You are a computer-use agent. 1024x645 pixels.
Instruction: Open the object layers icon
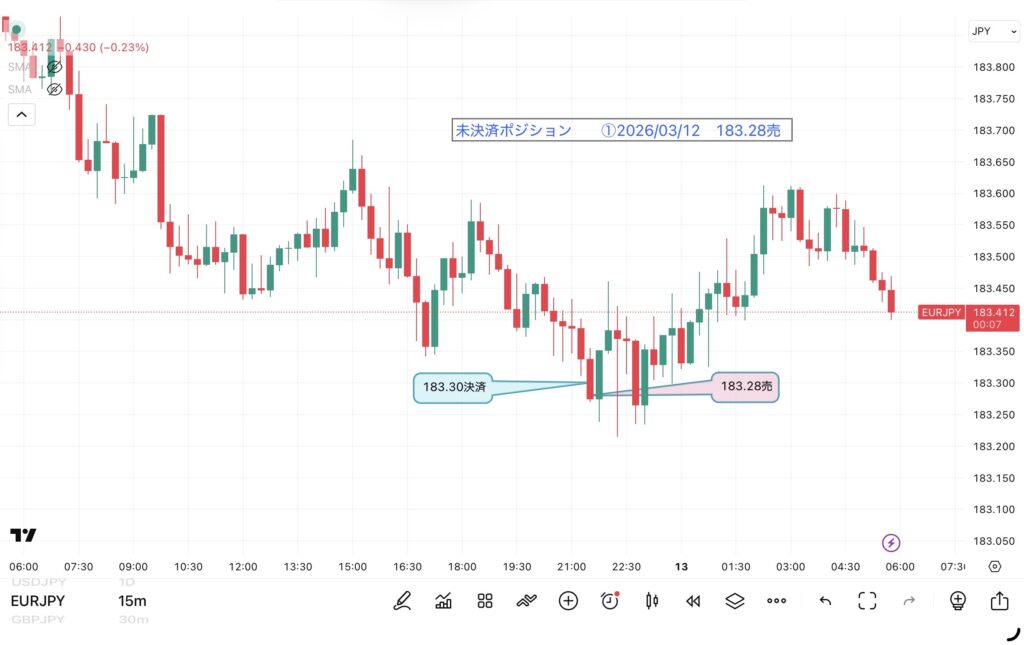pyautogui.click(x=735, y=600)
